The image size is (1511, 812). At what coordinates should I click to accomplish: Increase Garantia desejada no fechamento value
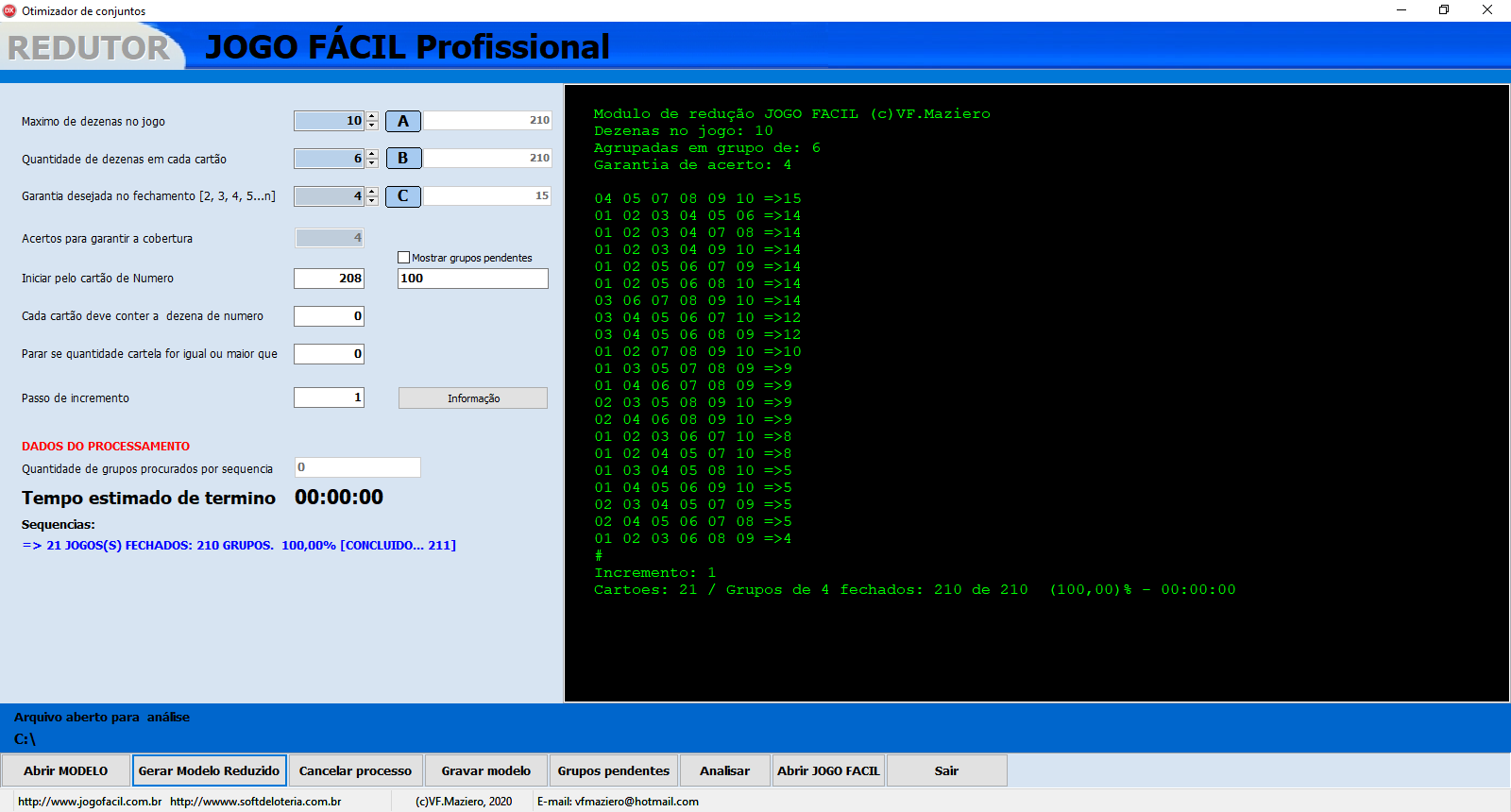pos(372,192)
